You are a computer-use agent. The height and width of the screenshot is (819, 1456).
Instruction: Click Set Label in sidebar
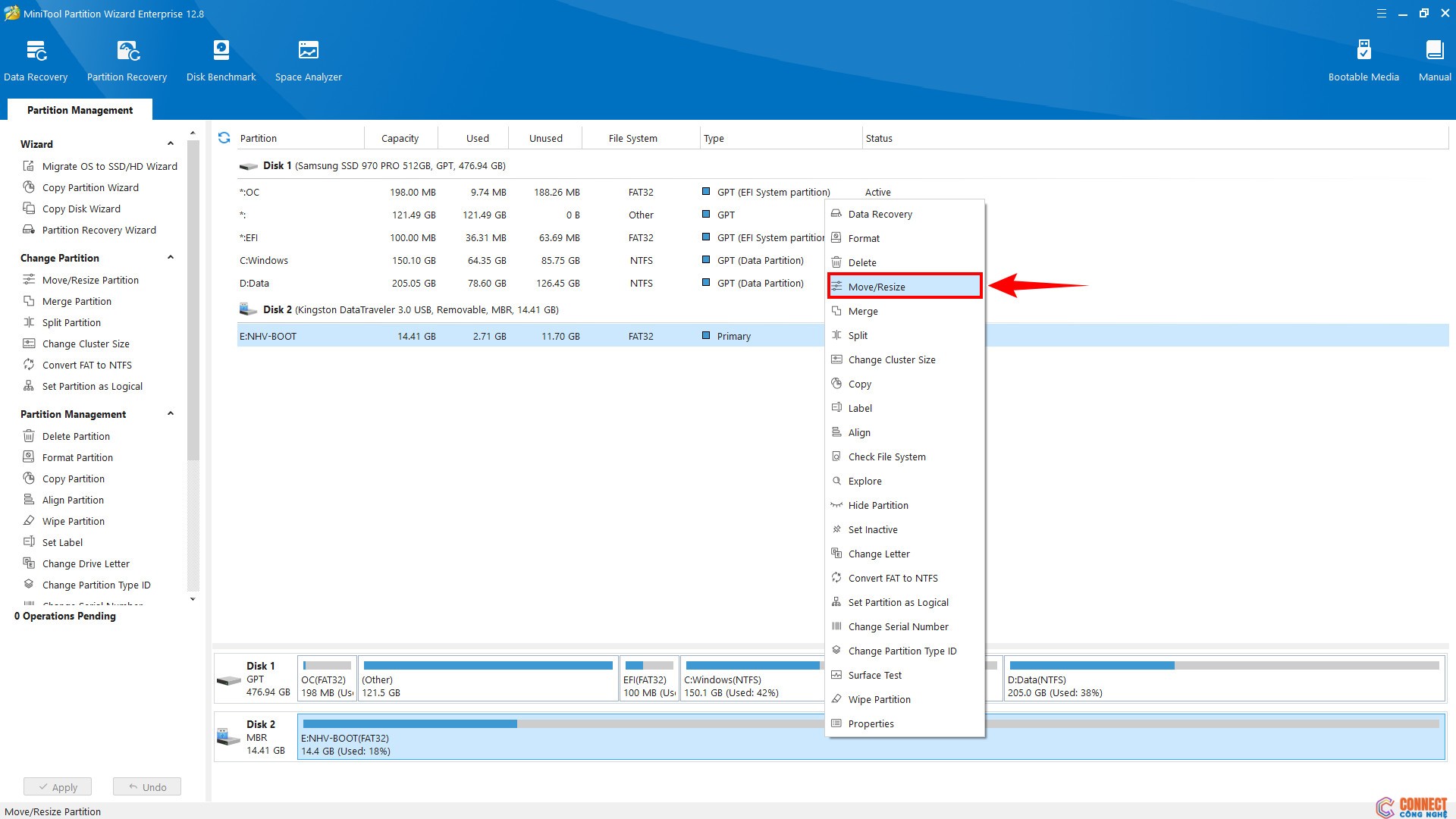[52, 542]
